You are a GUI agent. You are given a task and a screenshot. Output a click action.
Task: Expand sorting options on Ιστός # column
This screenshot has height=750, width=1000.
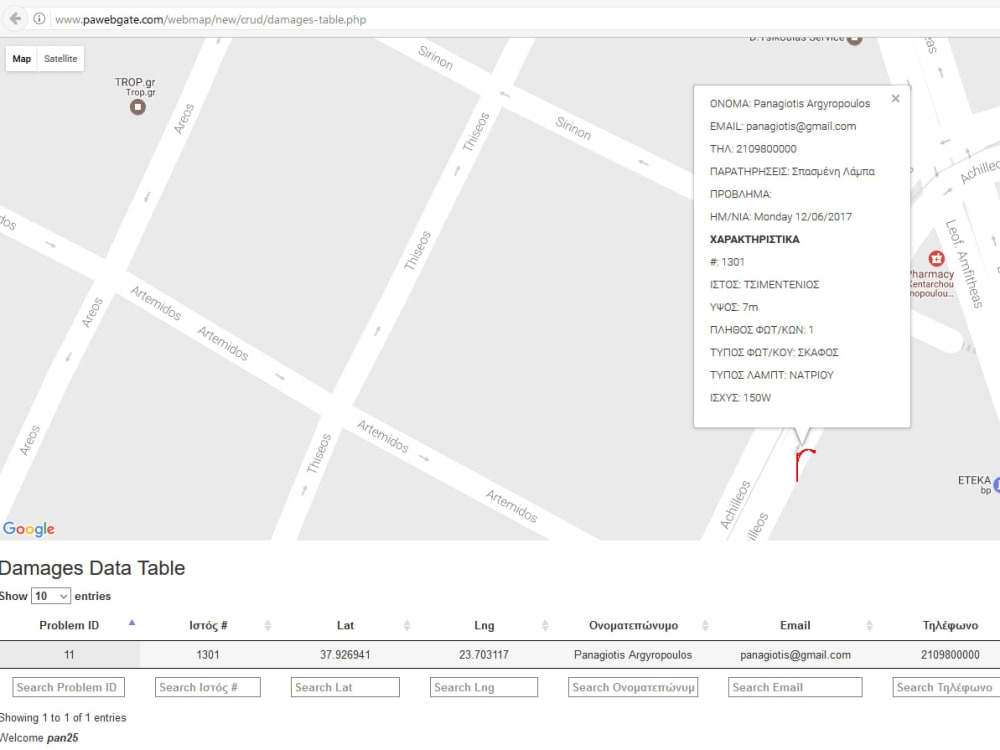pos(267,624)
